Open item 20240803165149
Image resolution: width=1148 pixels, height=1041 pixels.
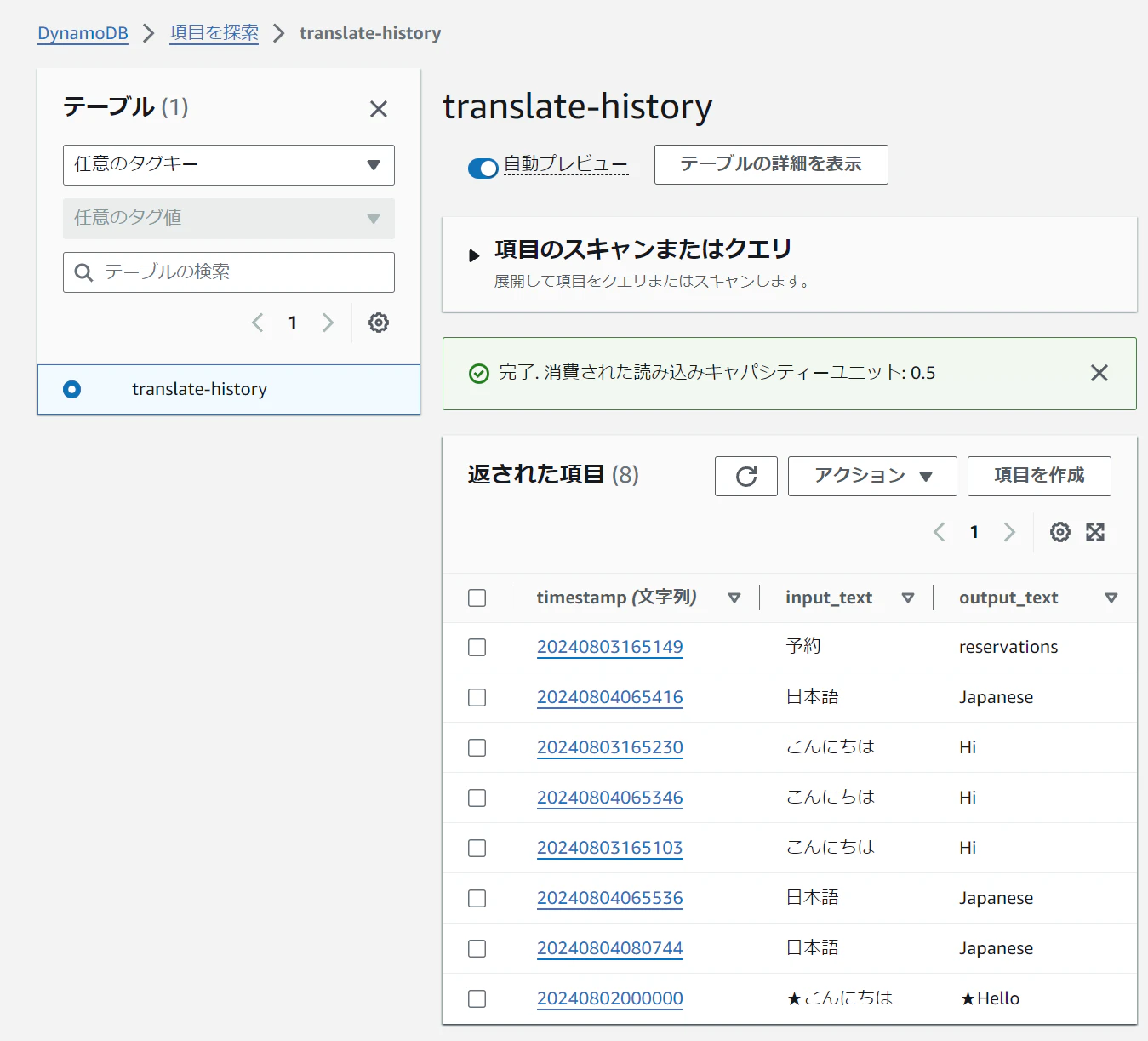[x=610, y=647]
